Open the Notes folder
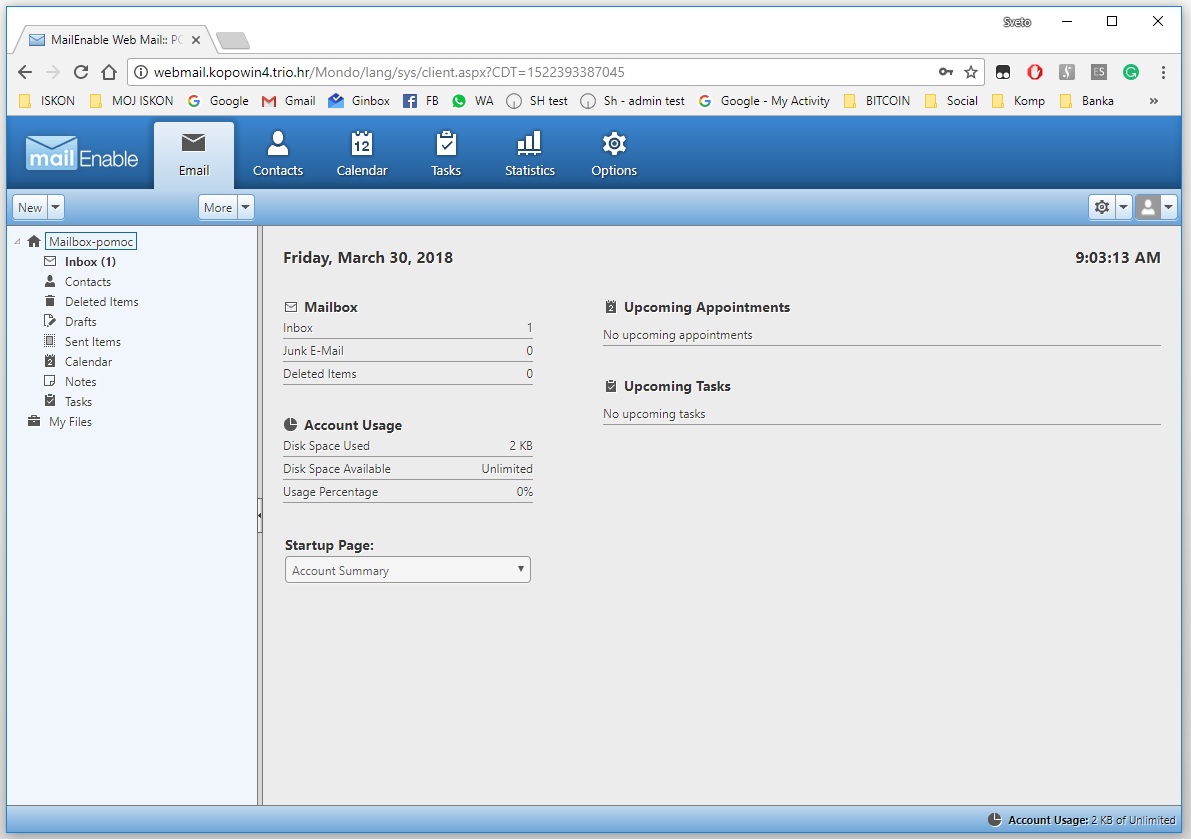Viewport: 1191px width, 839px height. [x=81, y=382]
